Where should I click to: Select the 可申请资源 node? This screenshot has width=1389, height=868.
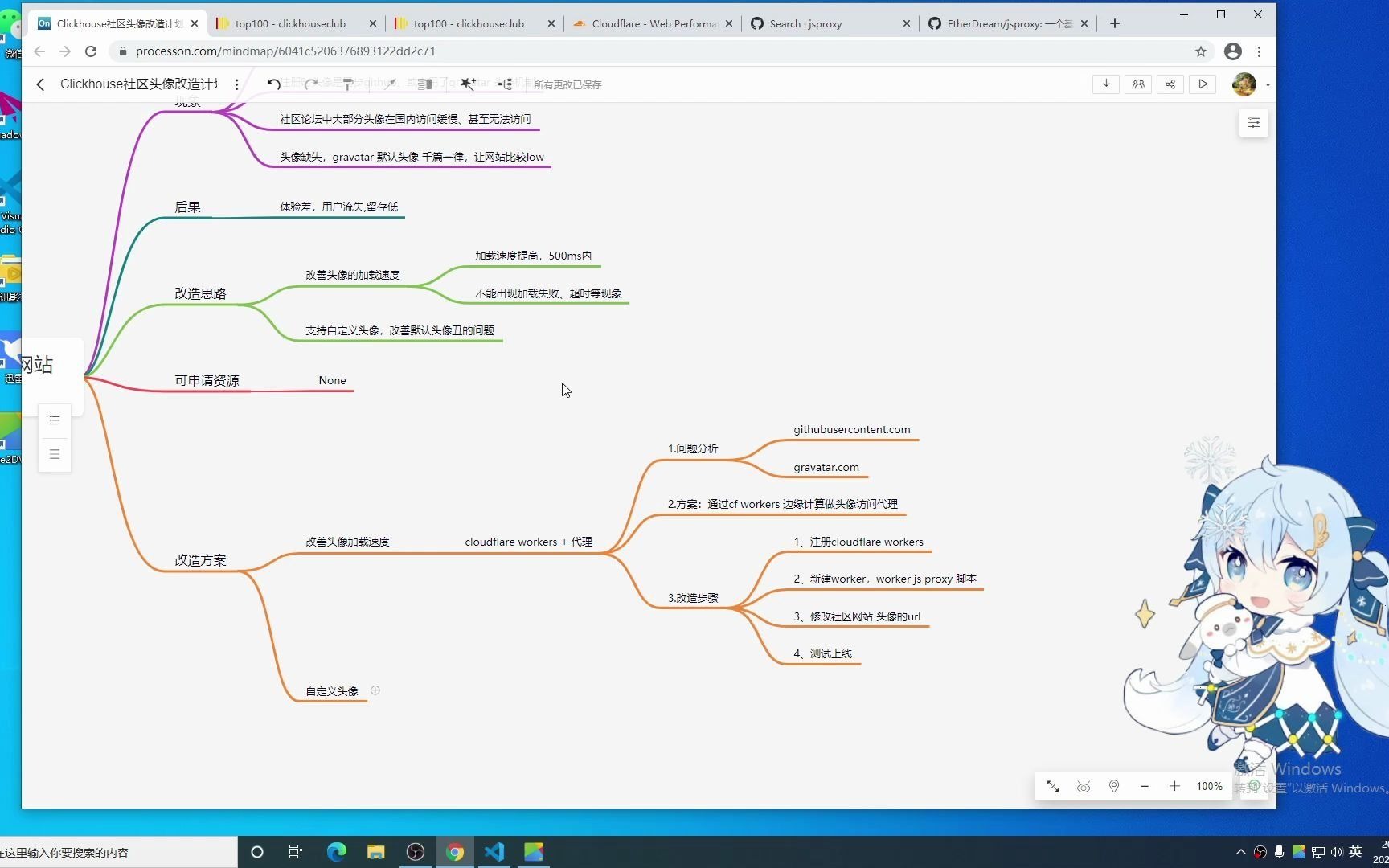(x=207, y=380)
